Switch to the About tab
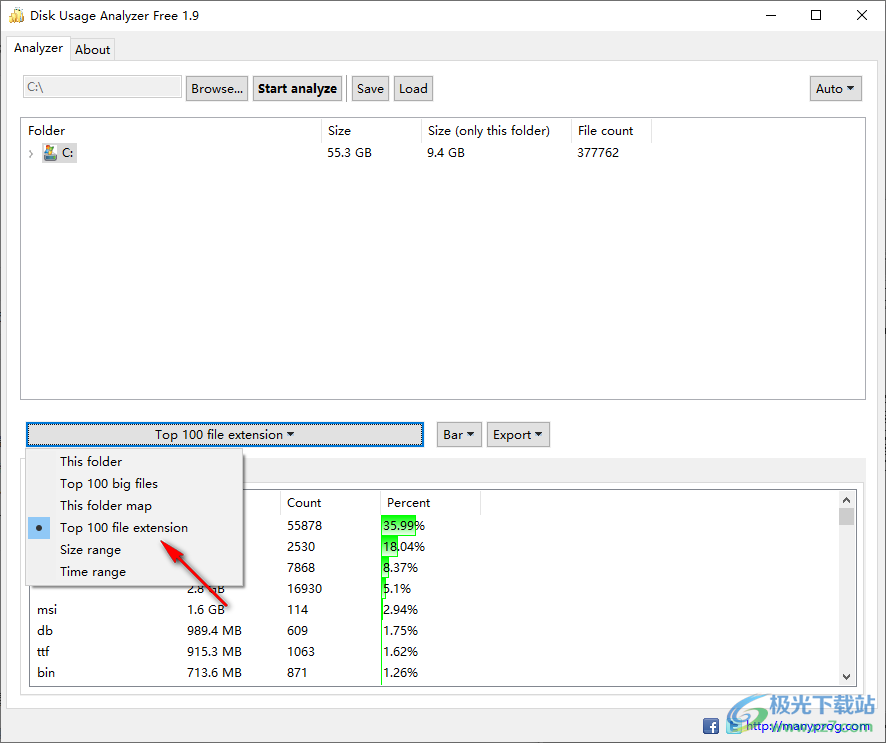The height and width of the screenshot is (743, 886). pos(93,50)
